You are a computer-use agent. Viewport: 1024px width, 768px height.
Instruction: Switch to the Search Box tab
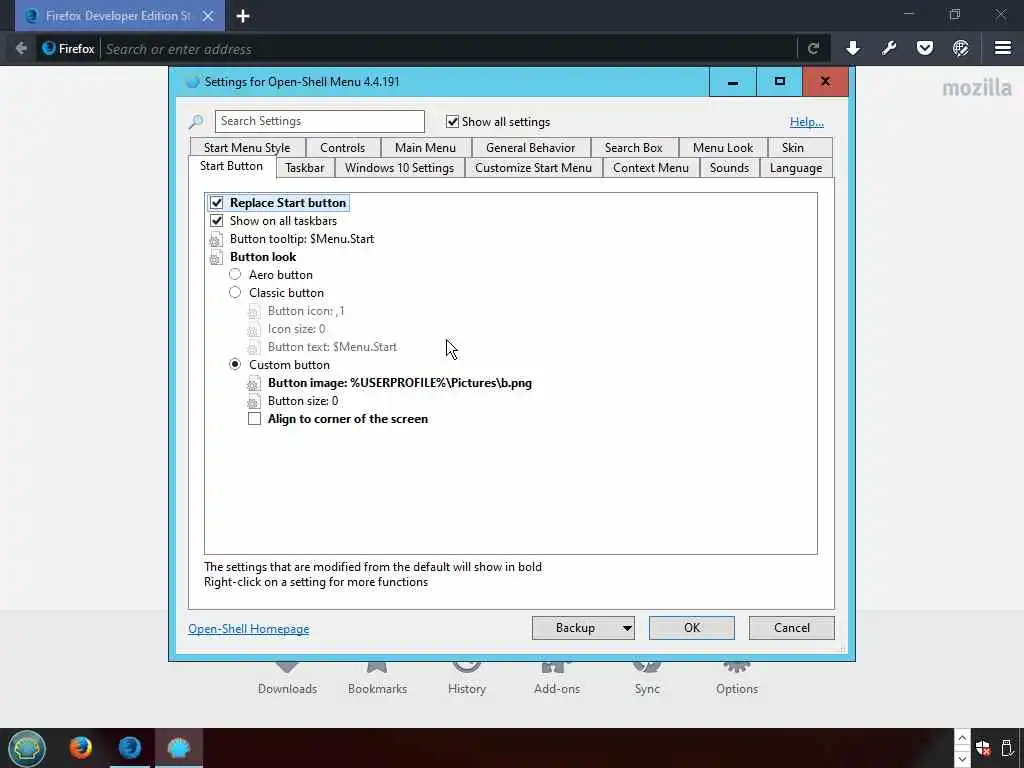click(x=633, y=148)
